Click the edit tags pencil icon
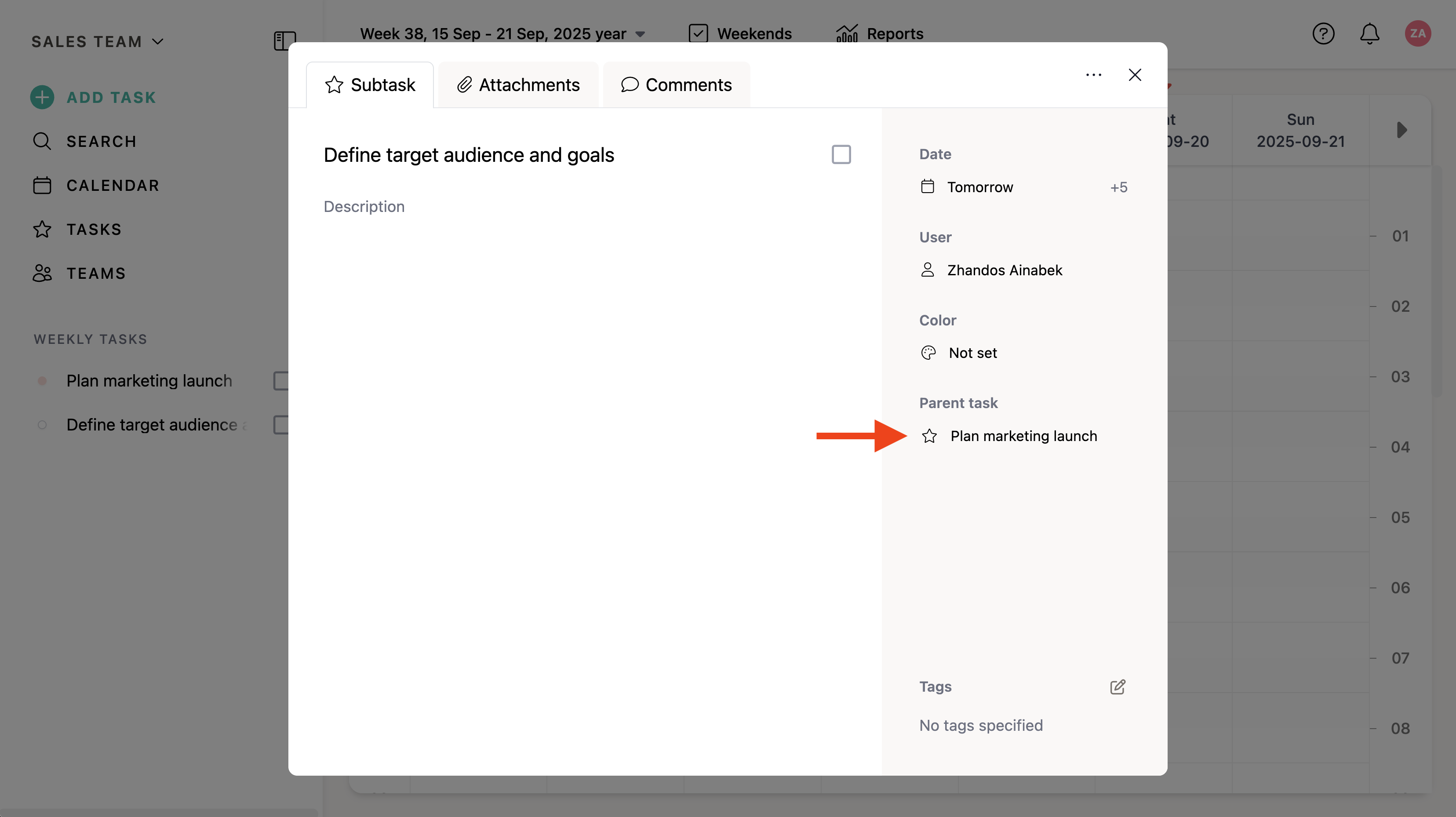The image size is (1456, 817). click(1117, 686)
